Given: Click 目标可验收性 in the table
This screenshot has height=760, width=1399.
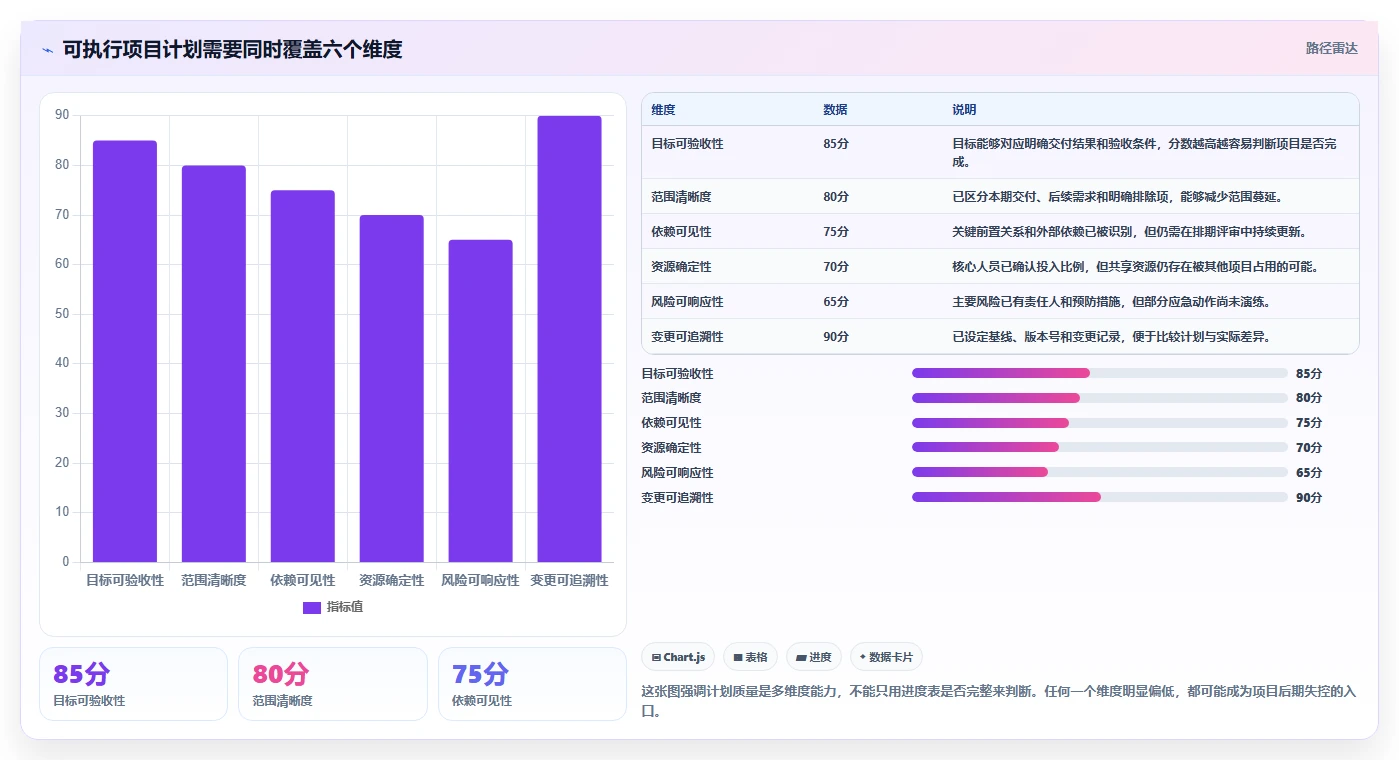Looking at the screenshot, I should click(687, 144).
